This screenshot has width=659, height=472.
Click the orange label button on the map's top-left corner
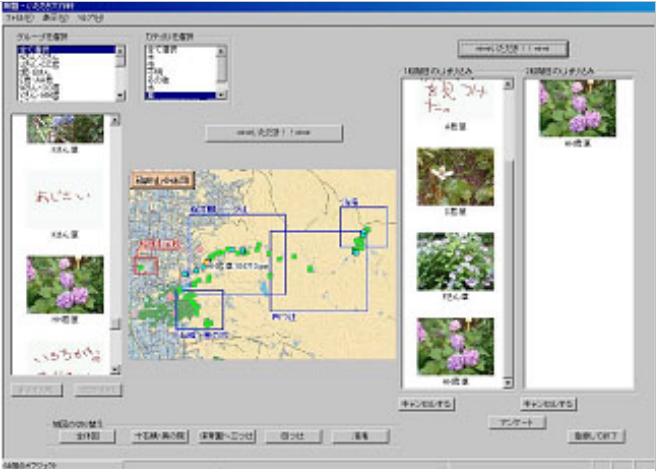(x=162, y=180)
